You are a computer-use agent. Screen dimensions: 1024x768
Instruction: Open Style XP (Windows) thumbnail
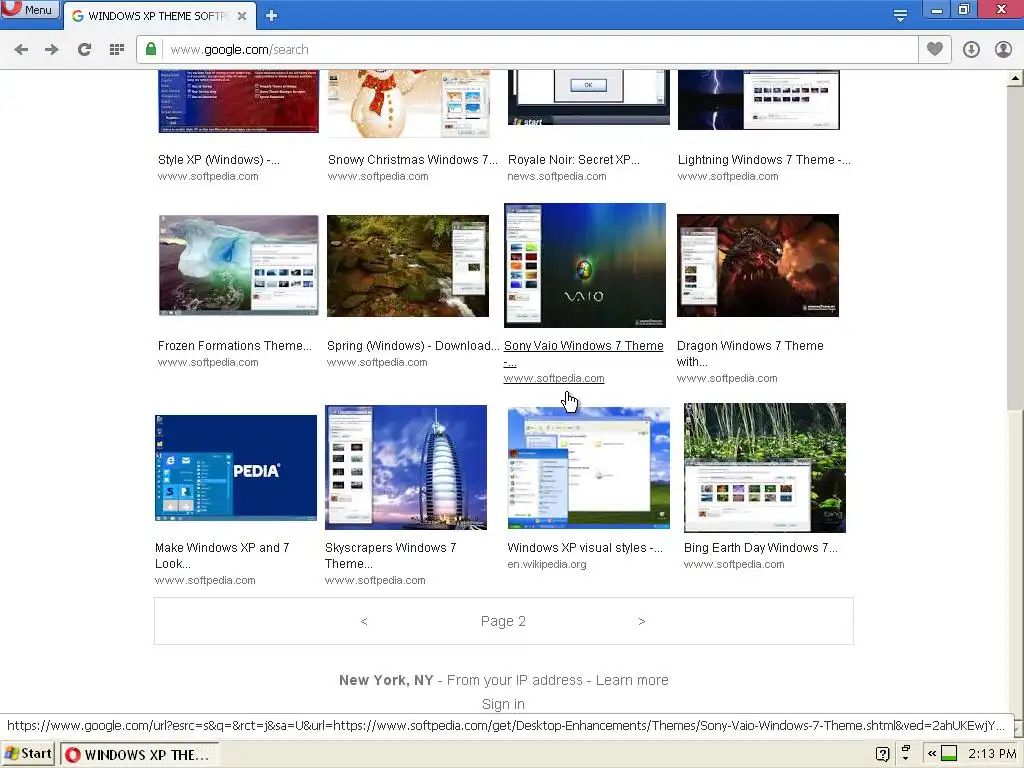pos(238,101)
